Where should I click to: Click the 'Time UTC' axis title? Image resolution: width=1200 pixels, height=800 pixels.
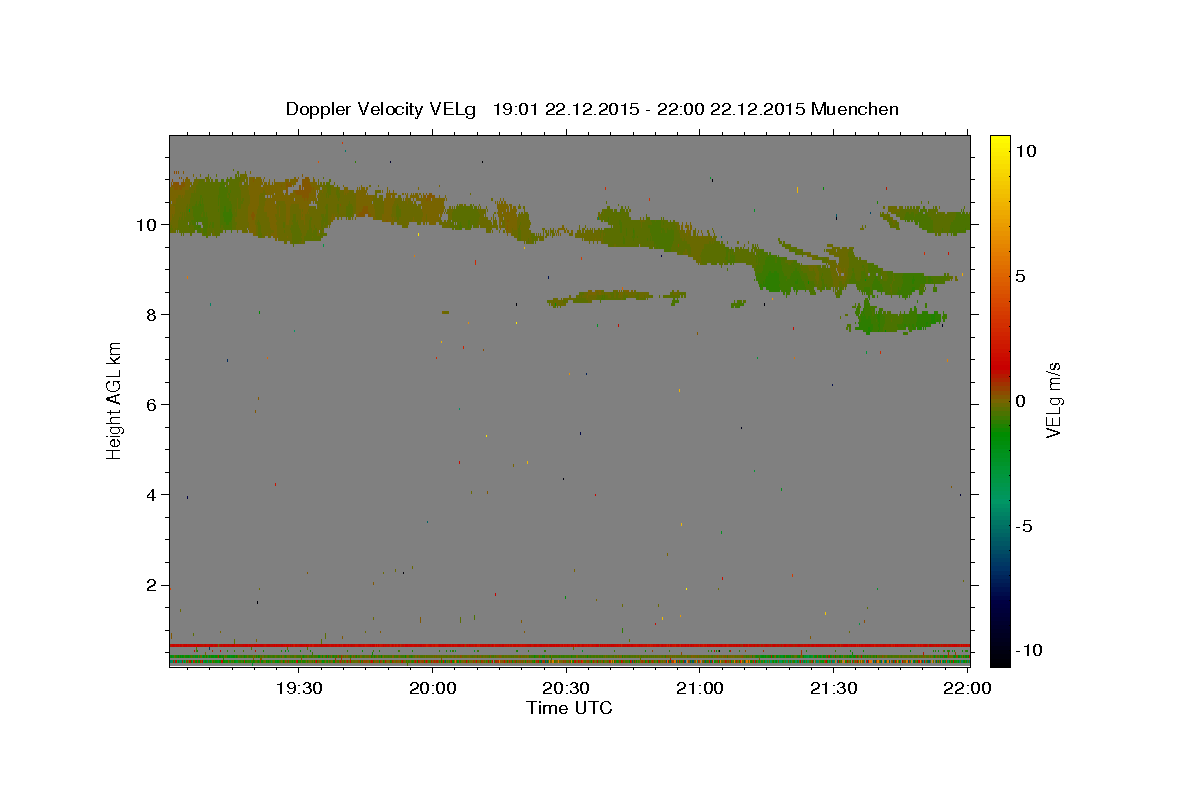point(569,708)
